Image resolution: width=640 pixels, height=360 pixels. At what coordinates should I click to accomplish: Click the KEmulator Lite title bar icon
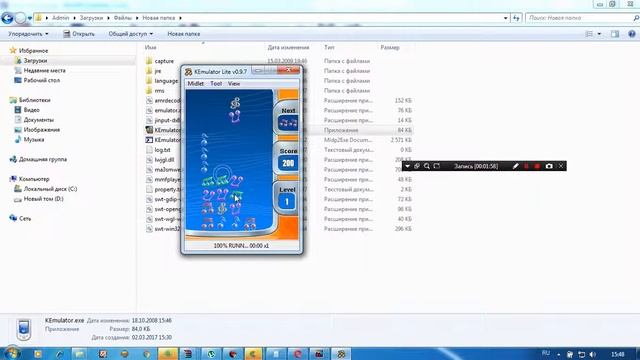[188, 72]
